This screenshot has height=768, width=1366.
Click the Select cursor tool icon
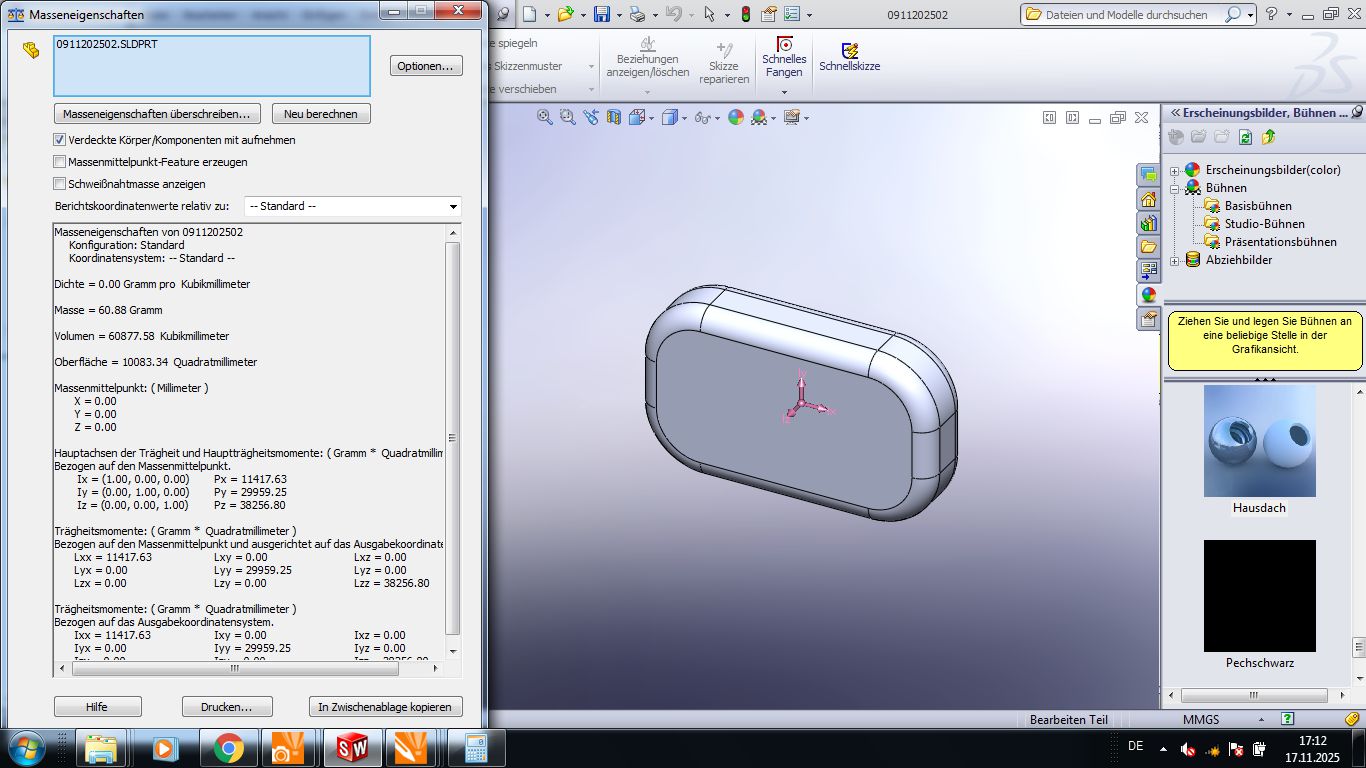click(709, 14)
